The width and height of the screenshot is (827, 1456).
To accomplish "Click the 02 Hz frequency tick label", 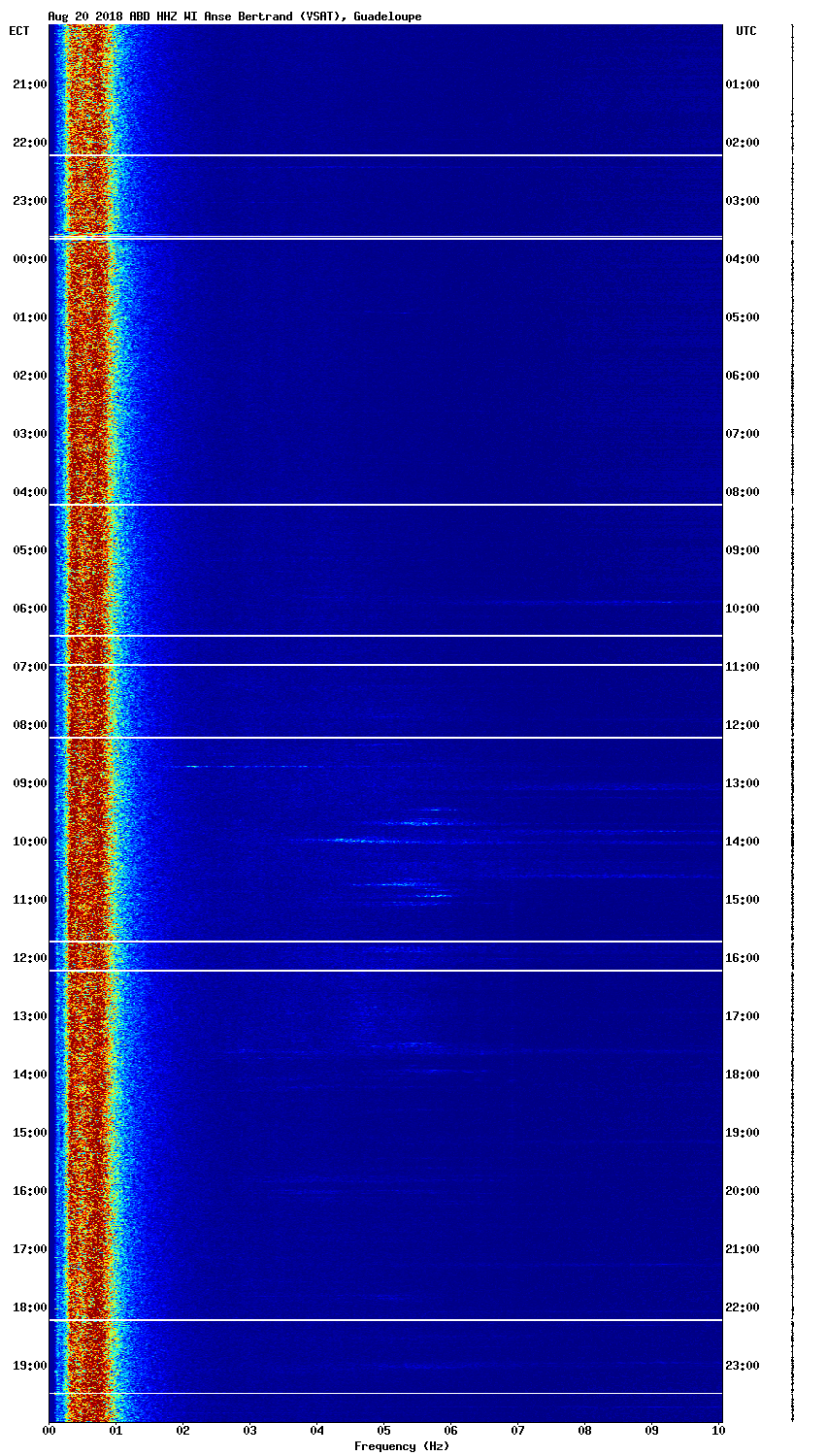I will coord(182,1431).
